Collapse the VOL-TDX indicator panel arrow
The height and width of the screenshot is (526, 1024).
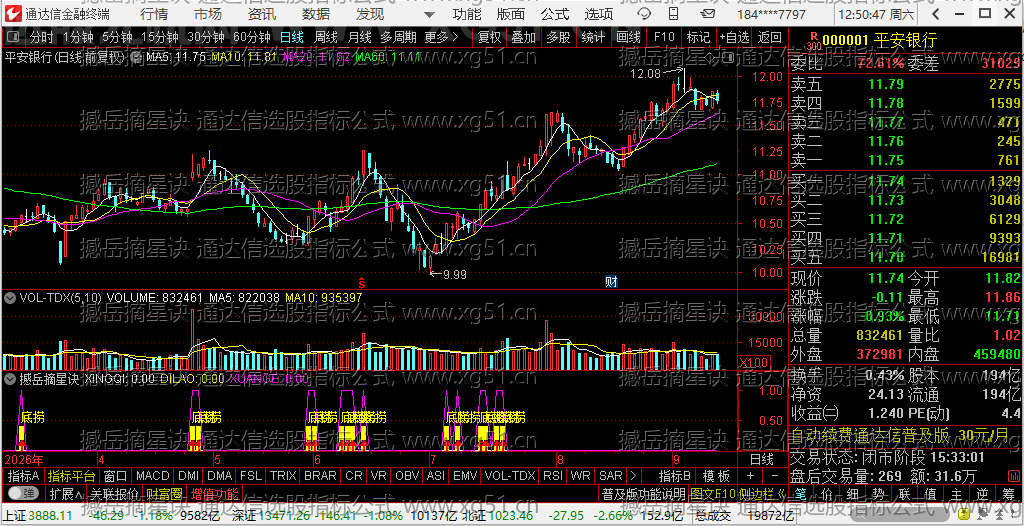click(10, 297)
